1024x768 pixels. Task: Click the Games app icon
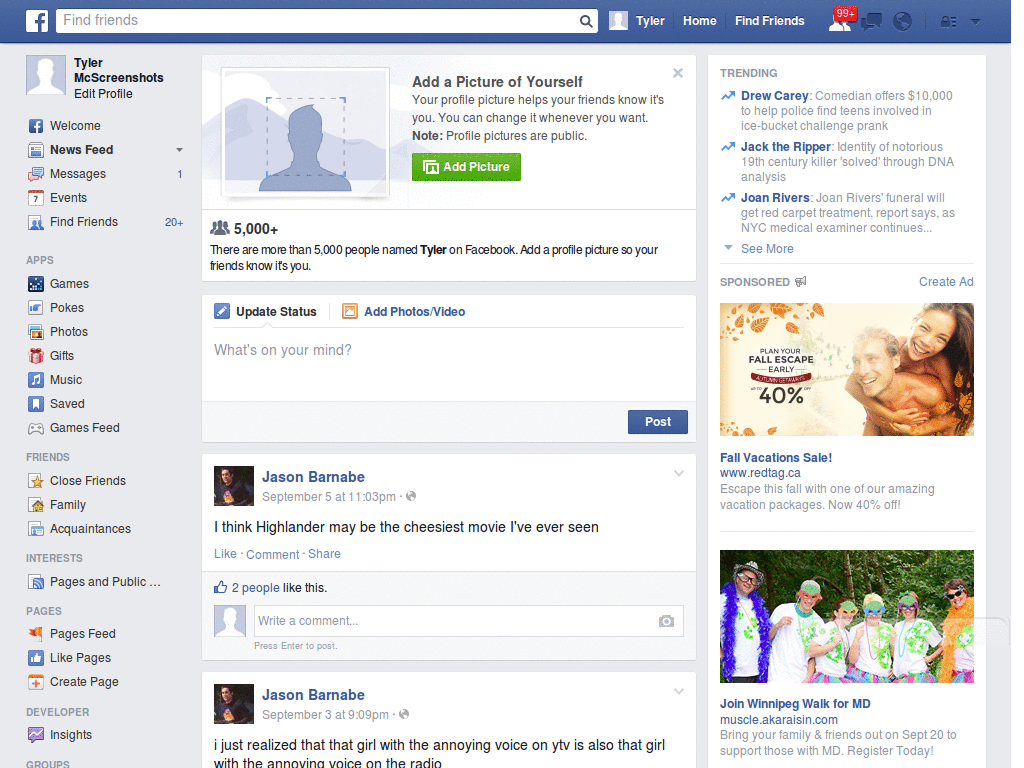click(36, 284)
